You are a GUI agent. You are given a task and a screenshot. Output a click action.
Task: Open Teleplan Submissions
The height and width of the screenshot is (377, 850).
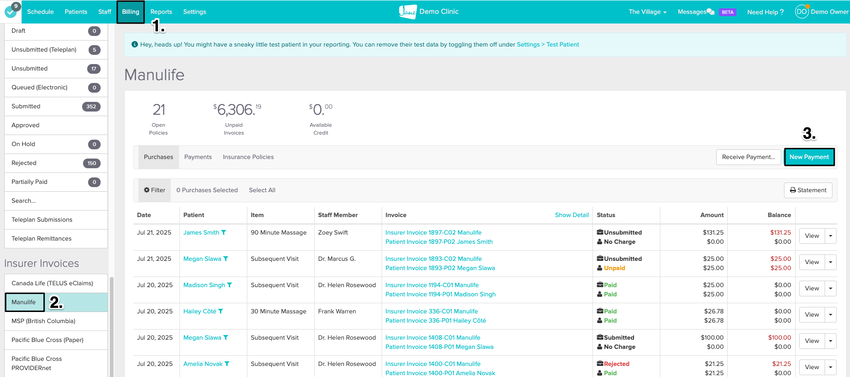(x=56, y=220)
